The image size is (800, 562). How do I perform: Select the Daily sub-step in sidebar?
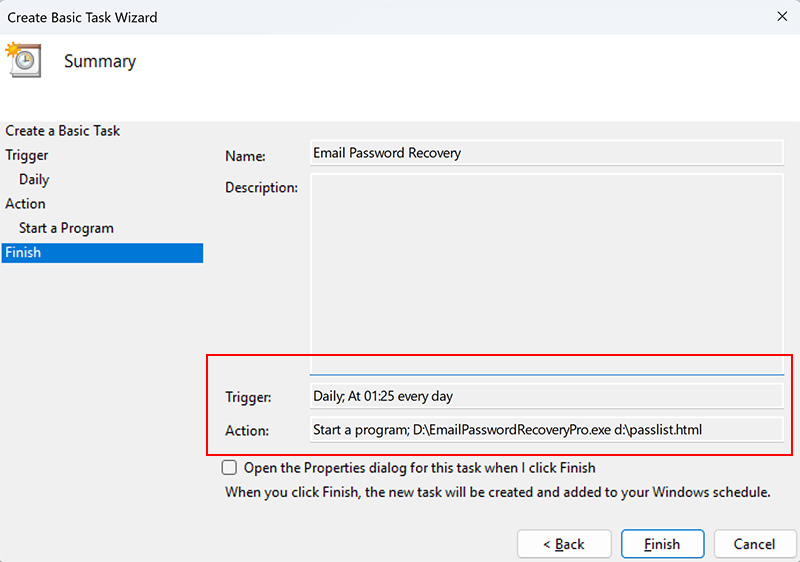[x=34, y=180]
